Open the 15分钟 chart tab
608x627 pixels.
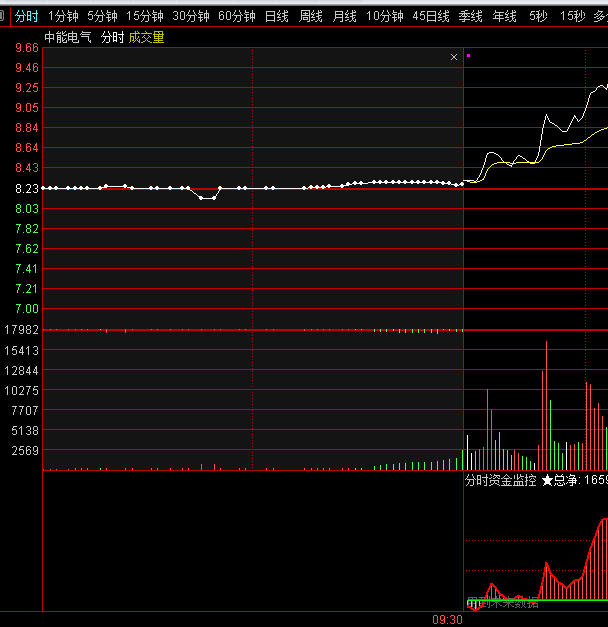pos(144,16)
